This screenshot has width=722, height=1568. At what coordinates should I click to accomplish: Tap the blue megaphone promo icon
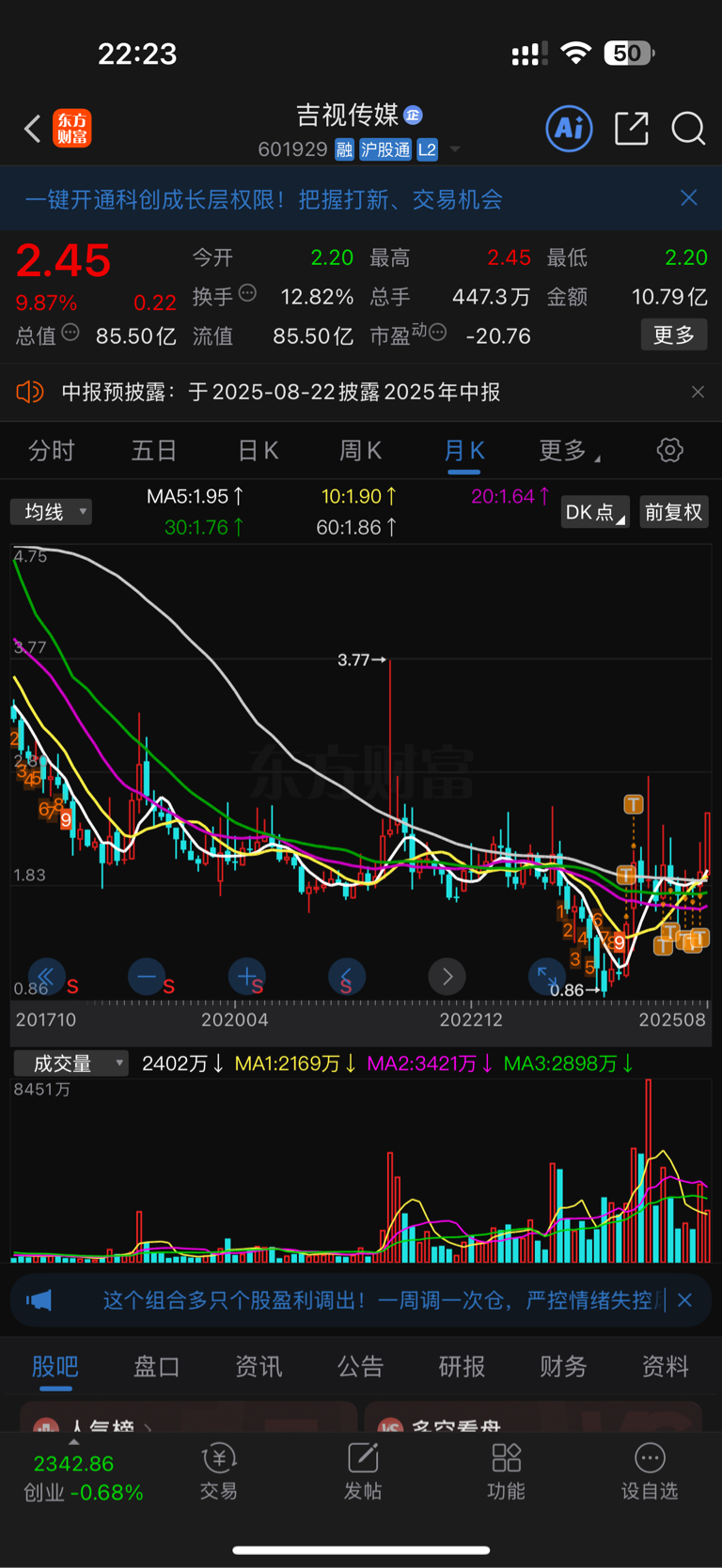(x=39, y=1300)
